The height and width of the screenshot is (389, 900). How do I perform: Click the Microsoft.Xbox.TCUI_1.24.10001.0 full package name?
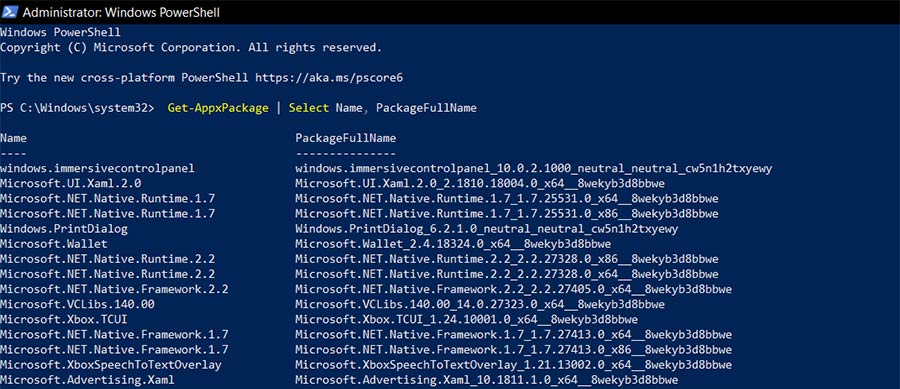[467, 319]
